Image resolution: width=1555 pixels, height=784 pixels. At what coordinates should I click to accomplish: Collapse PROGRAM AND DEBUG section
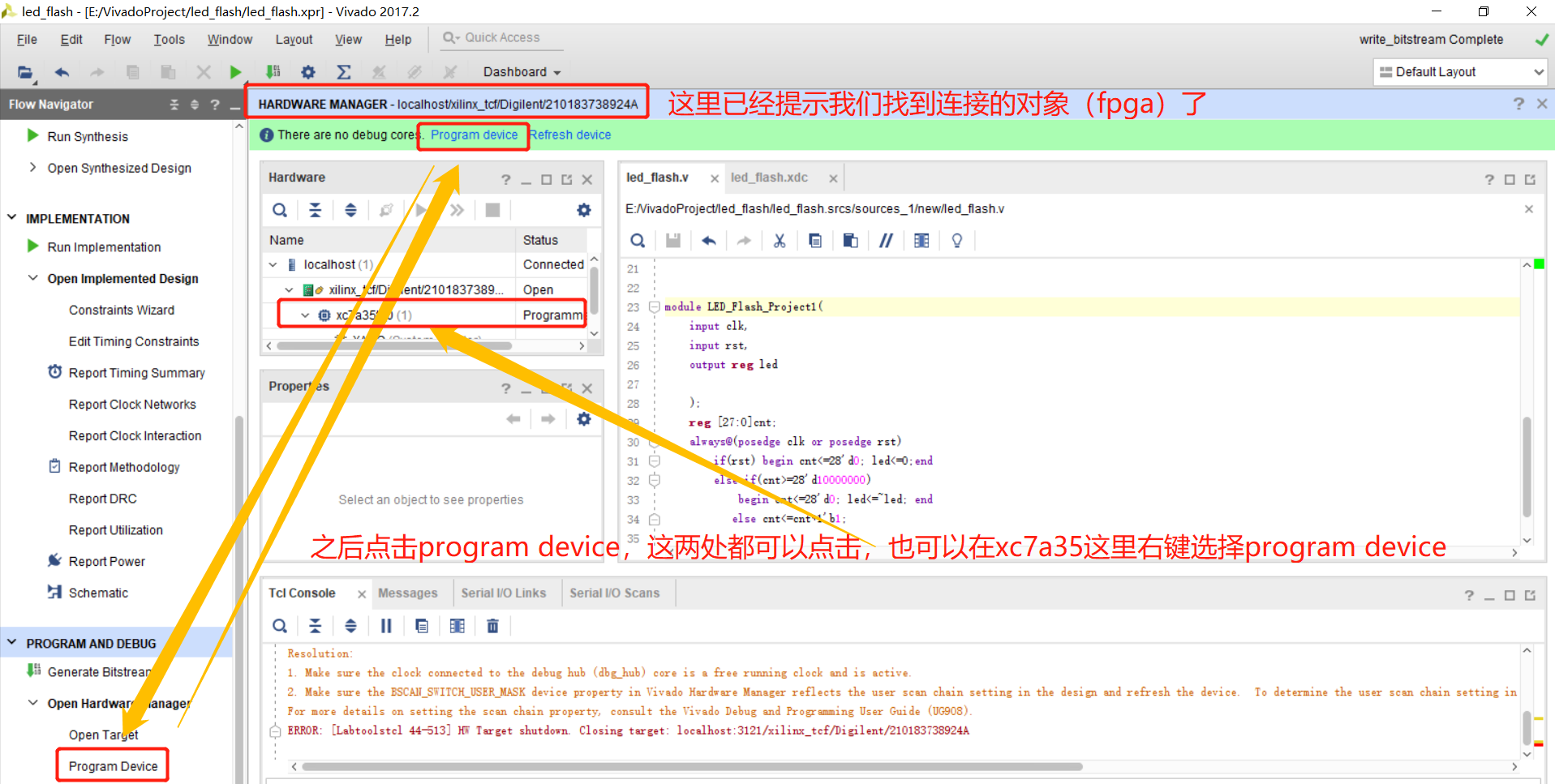pos(11,643)
